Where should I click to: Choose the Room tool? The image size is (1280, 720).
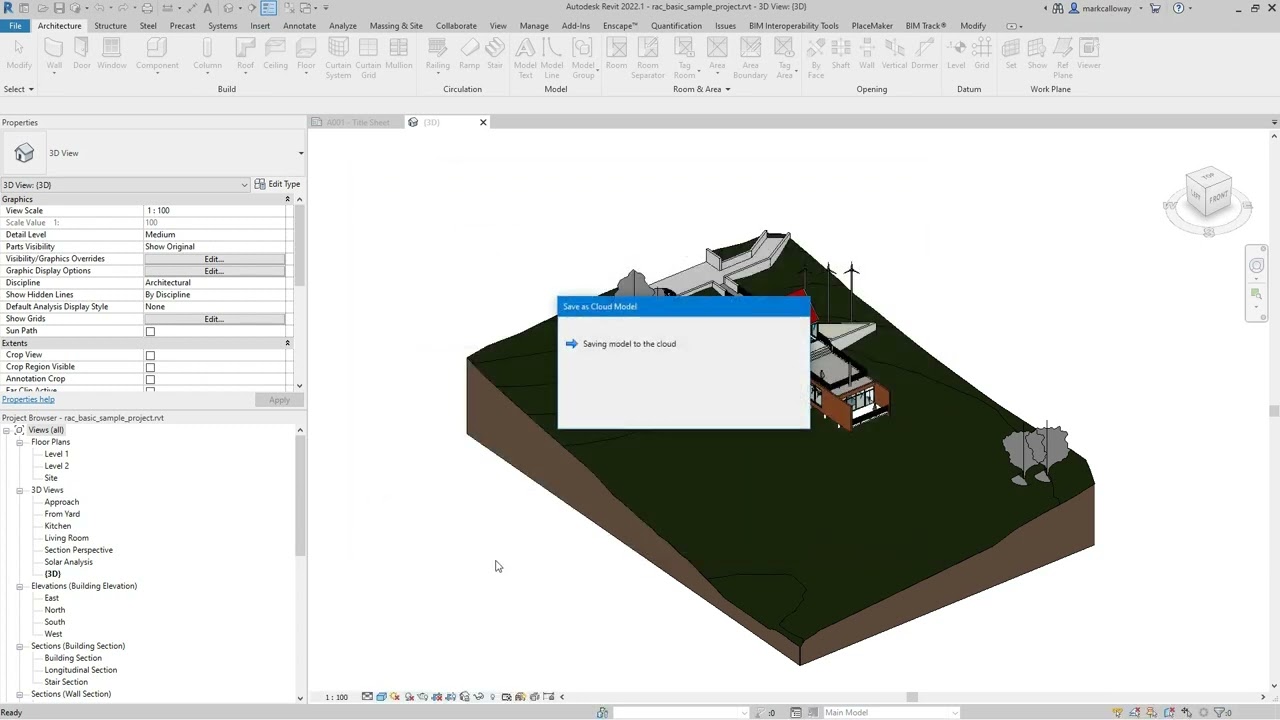616,54
